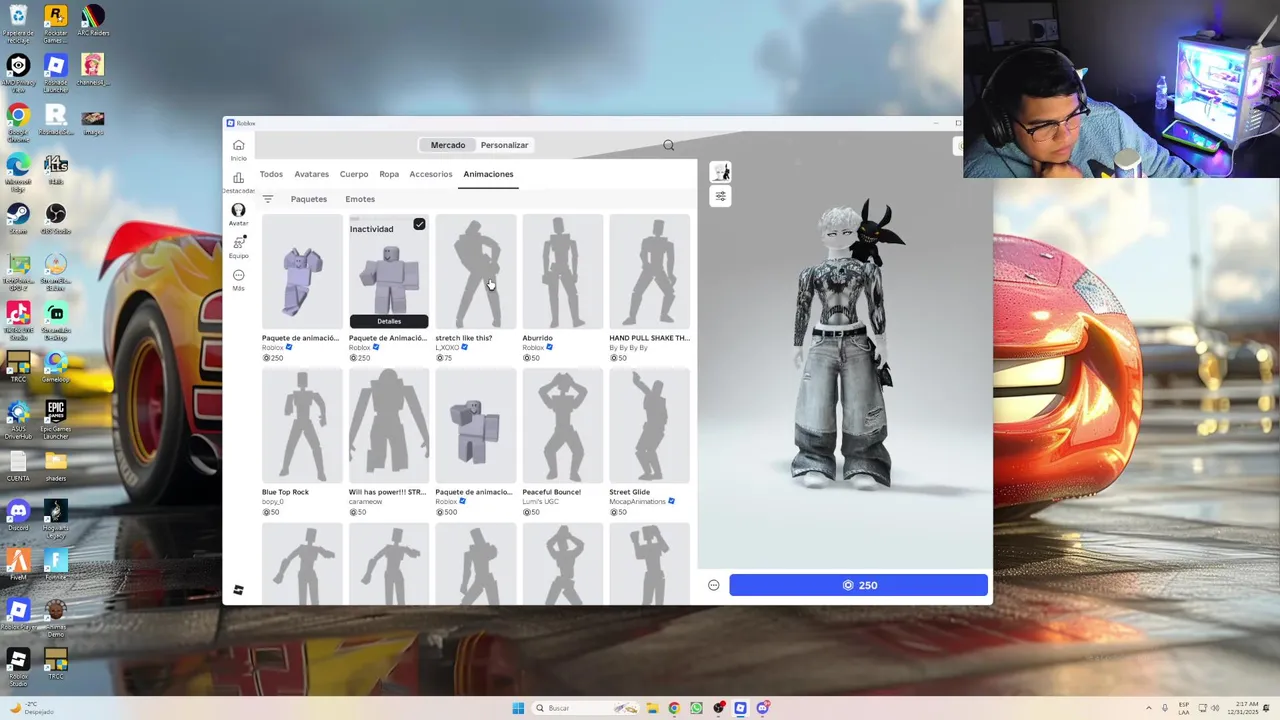Image resolution: width=1280 pixels, height=720 pixels.
Task: Click Roblox logo at sidebar bottom
Action: tap(238, 590)
